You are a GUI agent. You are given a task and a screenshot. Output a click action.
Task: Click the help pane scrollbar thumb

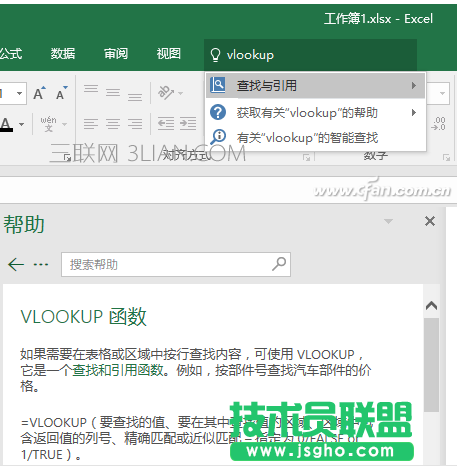click(x=431, y=365)
